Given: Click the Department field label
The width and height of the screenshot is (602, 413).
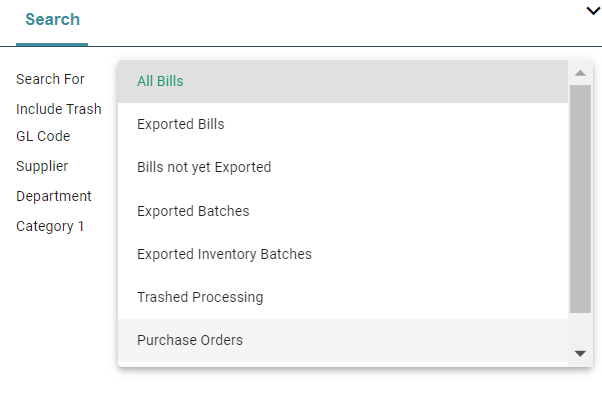Looking at the screenshot, I should click(x=54, y=196).
